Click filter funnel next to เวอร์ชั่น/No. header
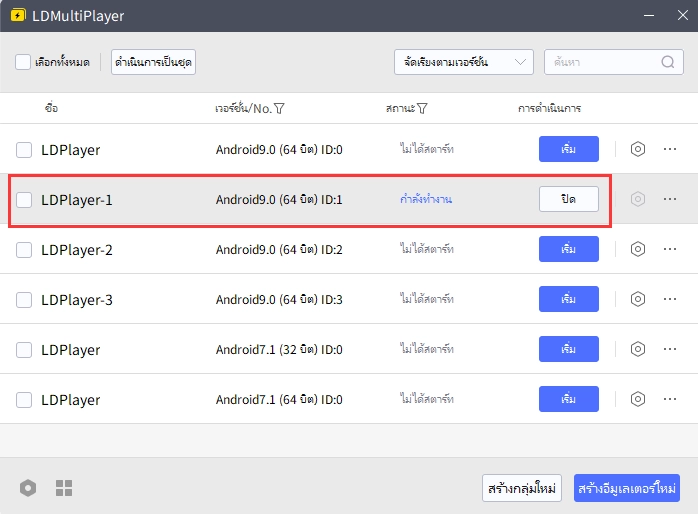 click(279, 108)
